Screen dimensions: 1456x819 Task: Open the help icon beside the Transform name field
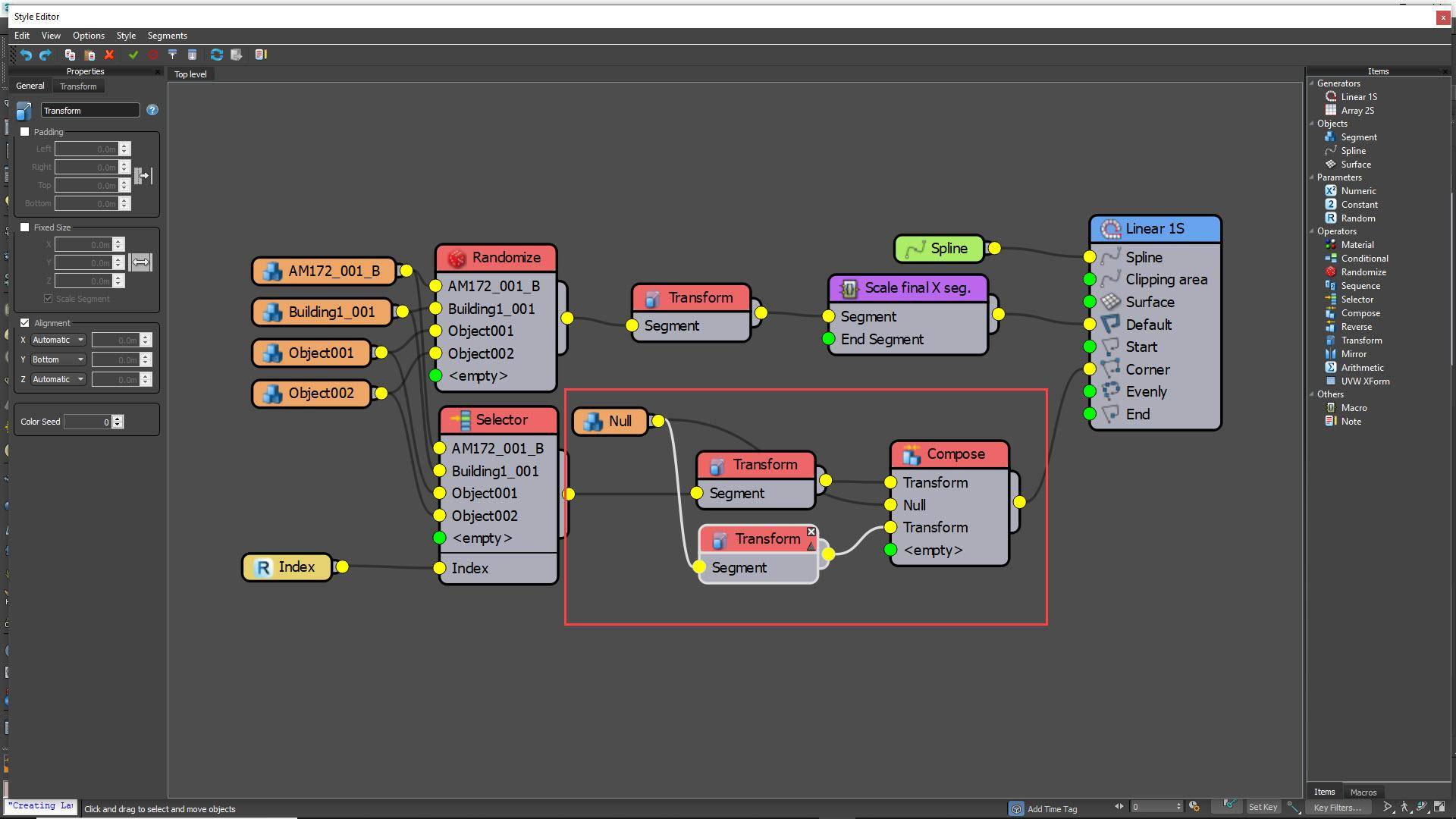152,110
